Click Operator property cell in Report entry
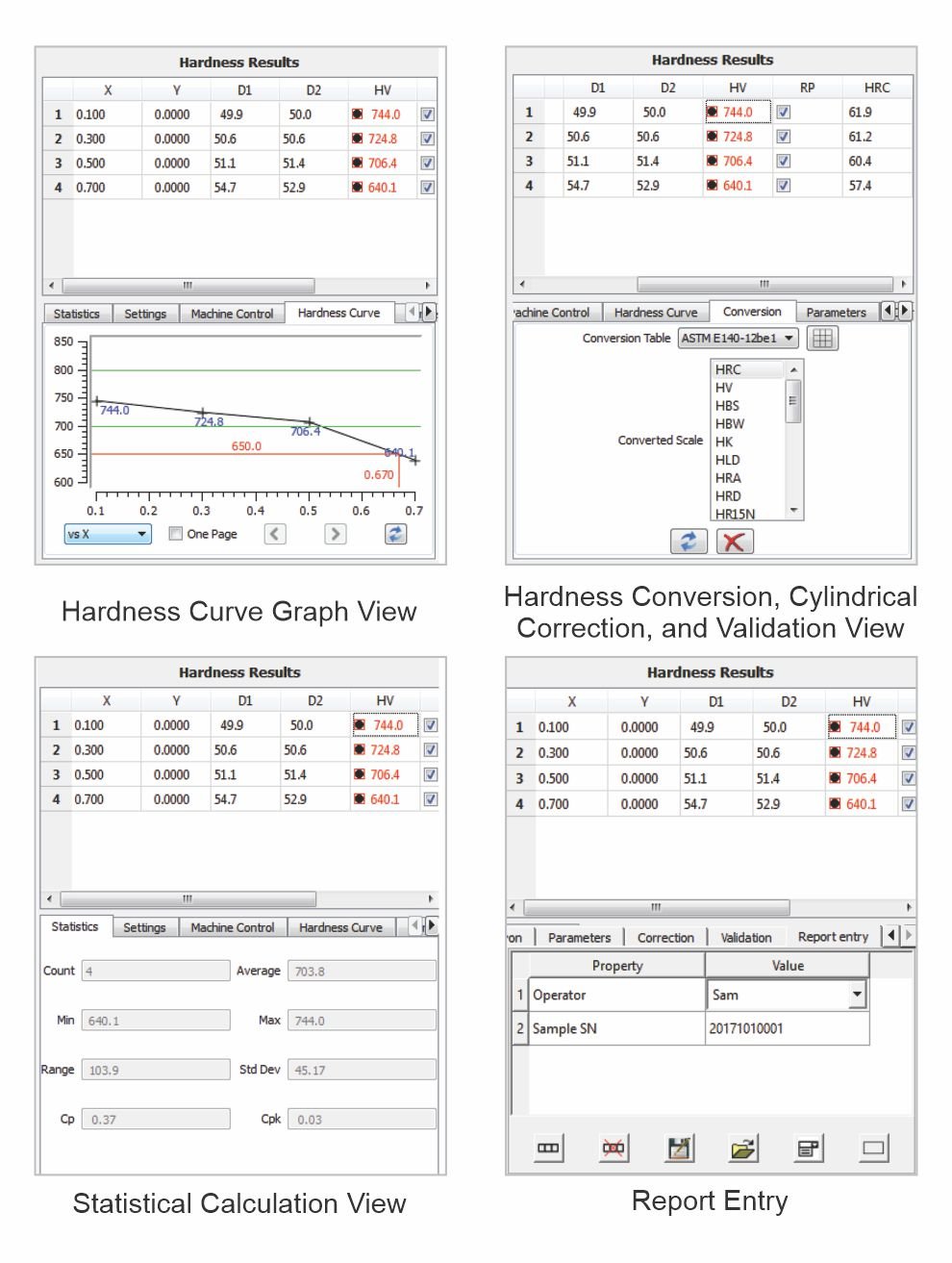Image resolution: width=952 pixels, height=1263 pixels. click(616, 995)
